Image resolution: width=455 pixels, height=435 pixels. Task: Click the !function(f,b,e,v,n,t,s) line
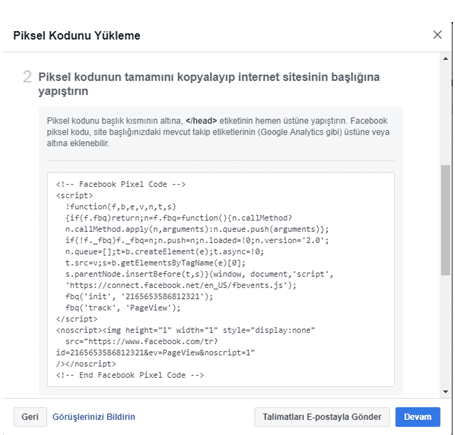pos(121,207)
